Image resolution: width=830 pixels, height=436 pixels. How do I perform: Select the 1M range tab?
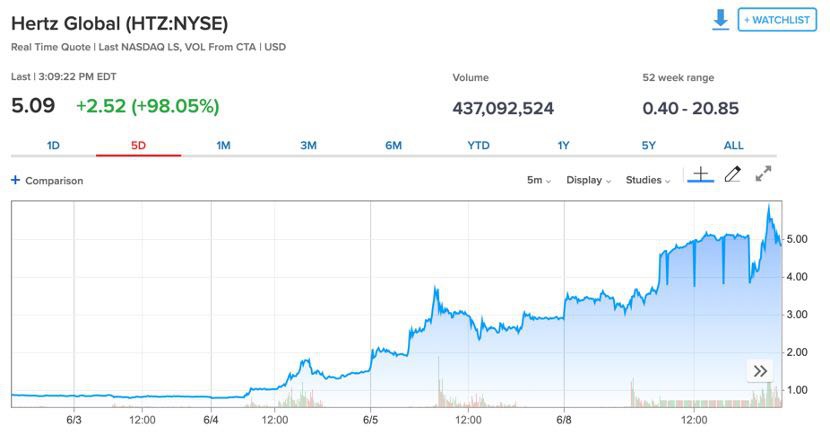(x=223, y=145)
